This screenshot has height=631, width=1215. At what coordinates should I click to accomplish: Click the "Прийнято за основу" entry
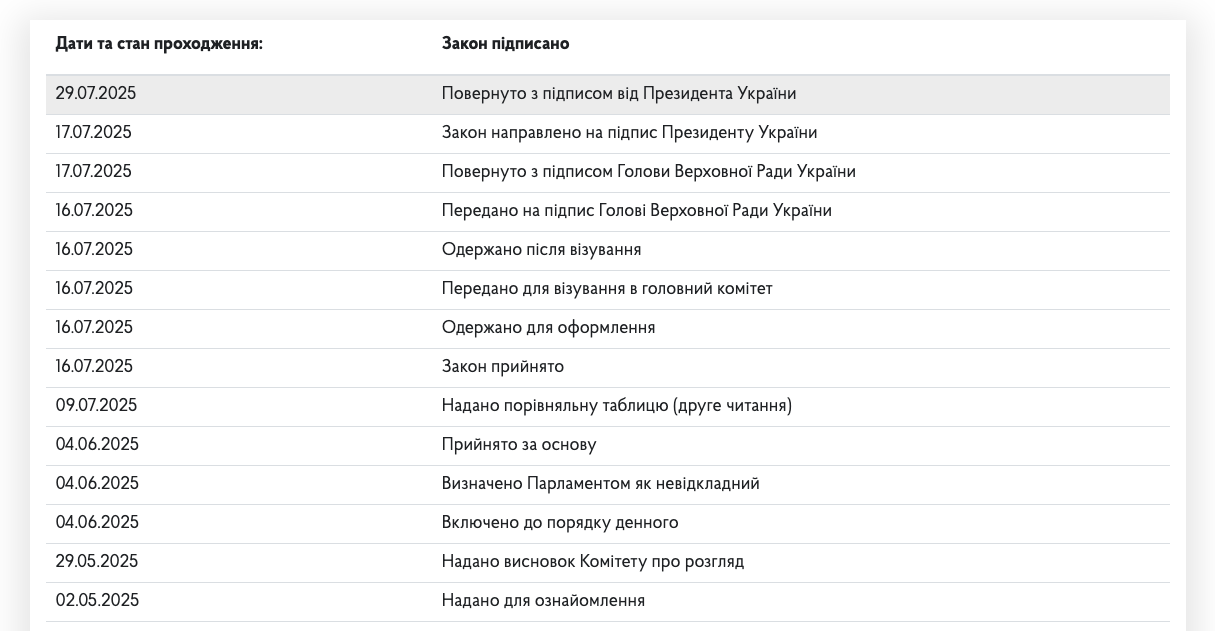pos(518,445)
